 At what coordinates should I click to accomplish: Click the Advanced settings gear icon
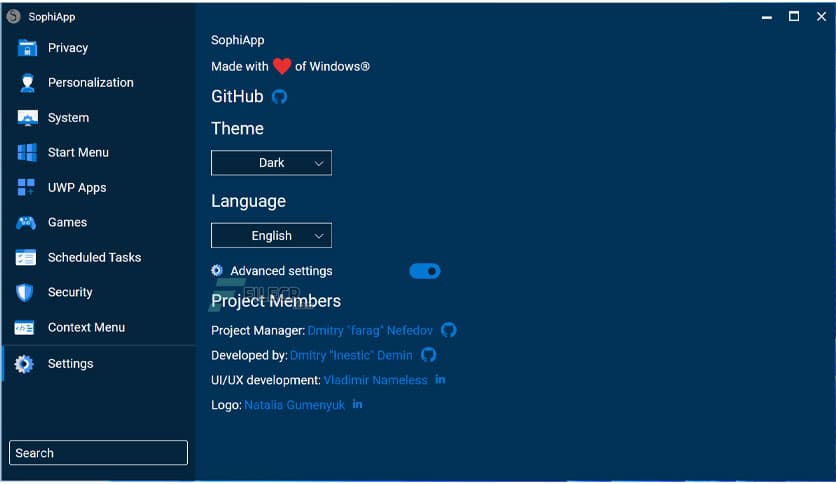point(216,271)
